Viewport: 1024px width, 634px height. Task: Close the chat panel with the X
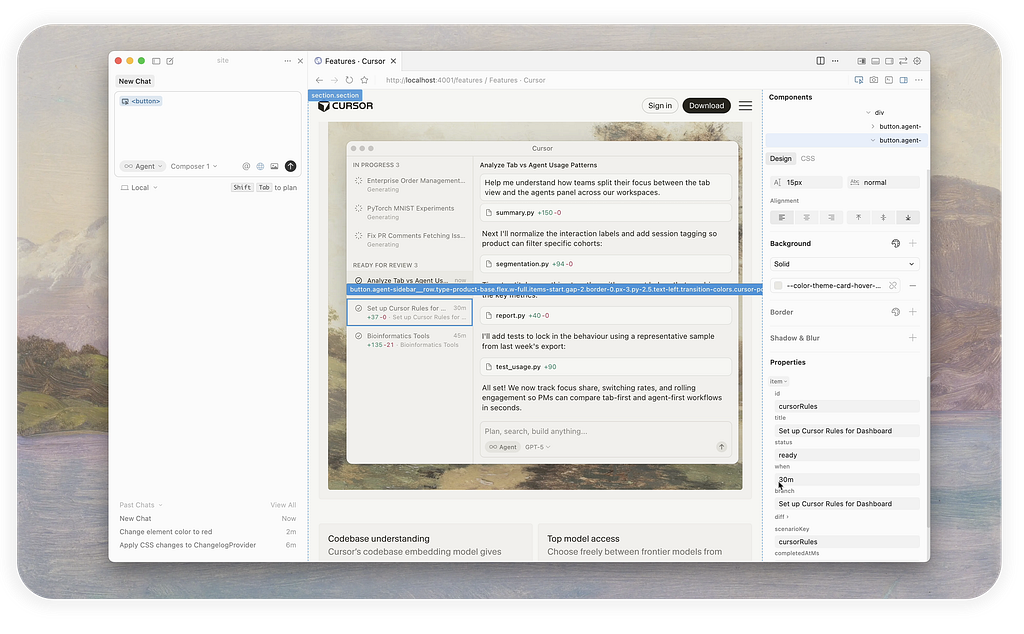(x=300, y=61)
